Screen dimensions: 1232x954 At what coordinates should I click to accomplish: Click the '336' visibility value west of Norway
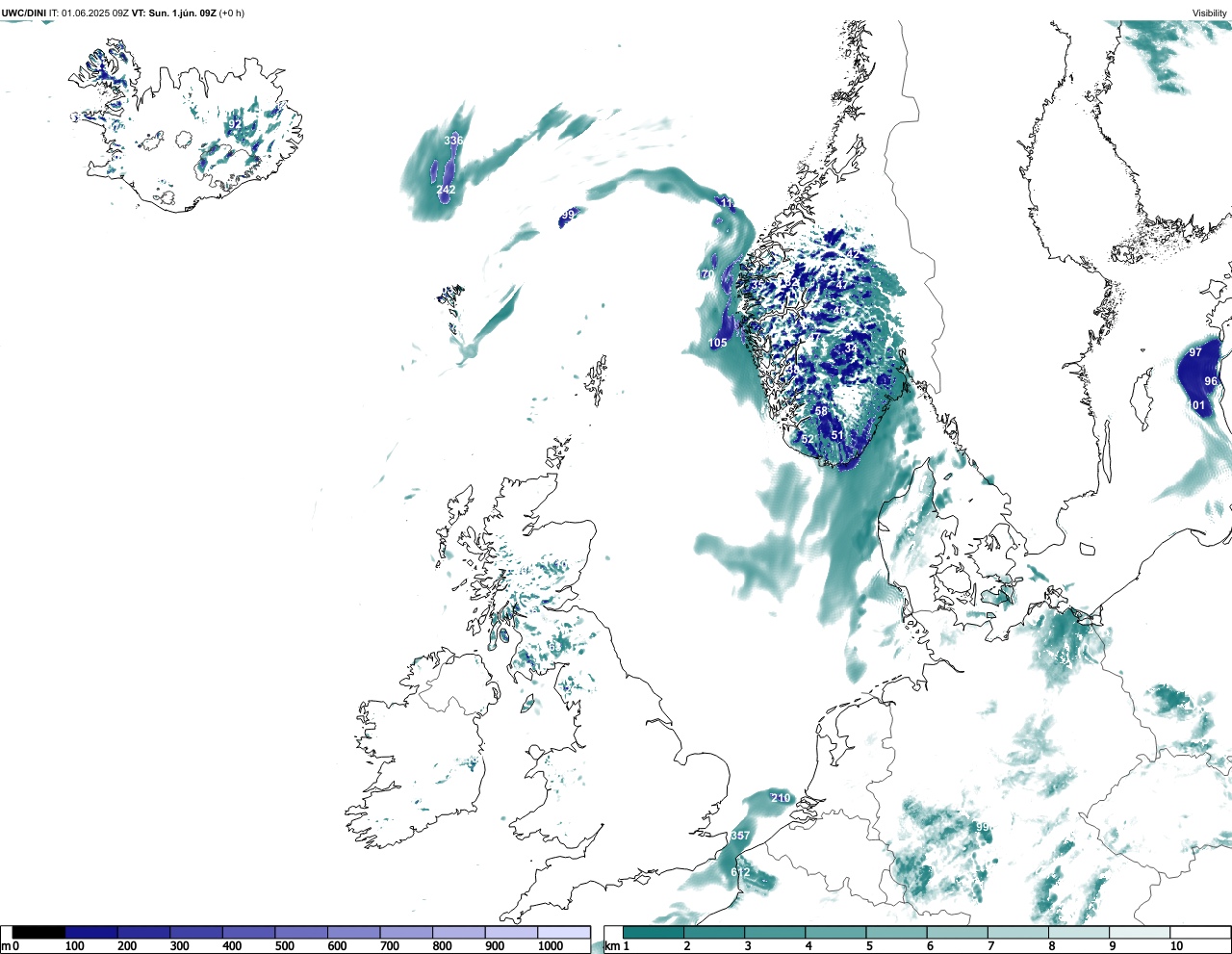pos(453,141)
